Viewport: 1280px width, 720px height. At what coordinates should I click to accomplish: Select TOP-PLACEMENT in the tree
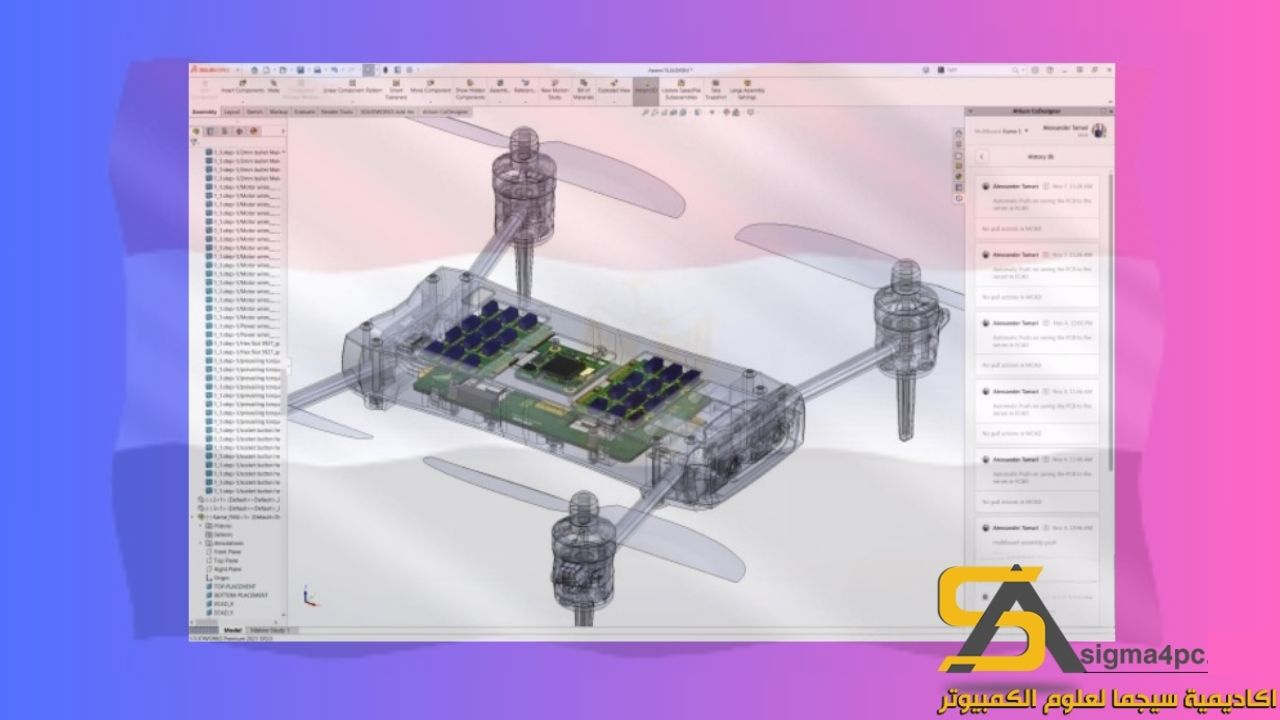tap(232, 586)
